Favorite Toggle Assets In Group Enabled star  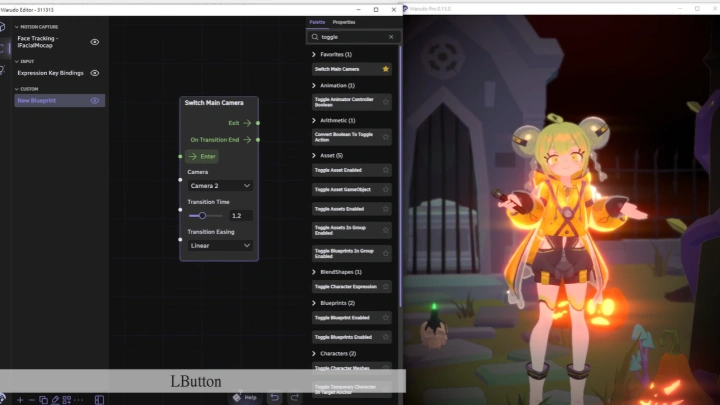click(386, 230)
